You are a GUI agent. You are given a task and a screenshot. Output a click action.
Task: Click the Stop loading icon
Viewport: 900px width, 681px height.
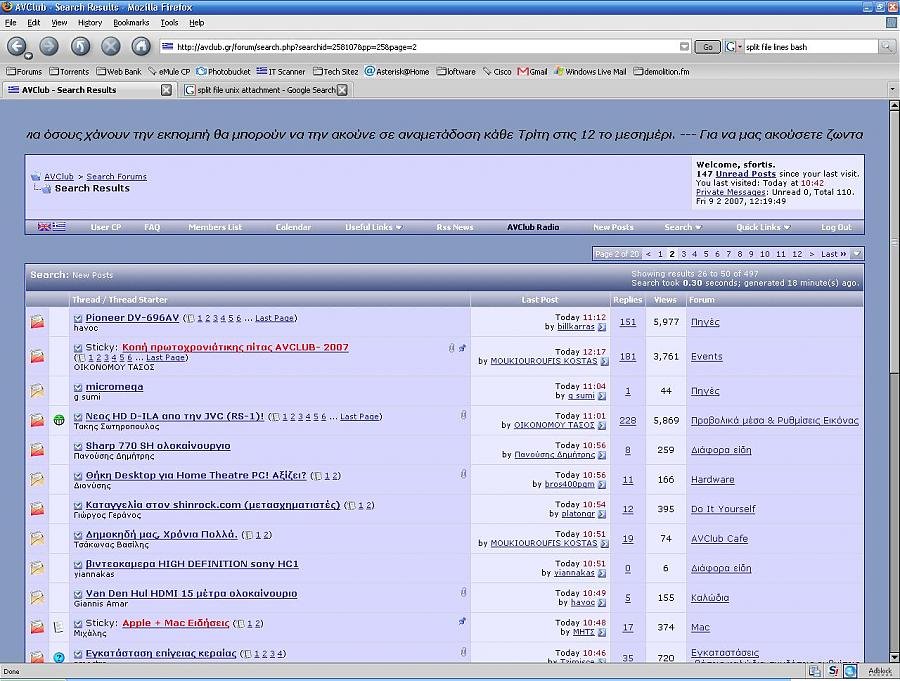[x=111, y=46]
